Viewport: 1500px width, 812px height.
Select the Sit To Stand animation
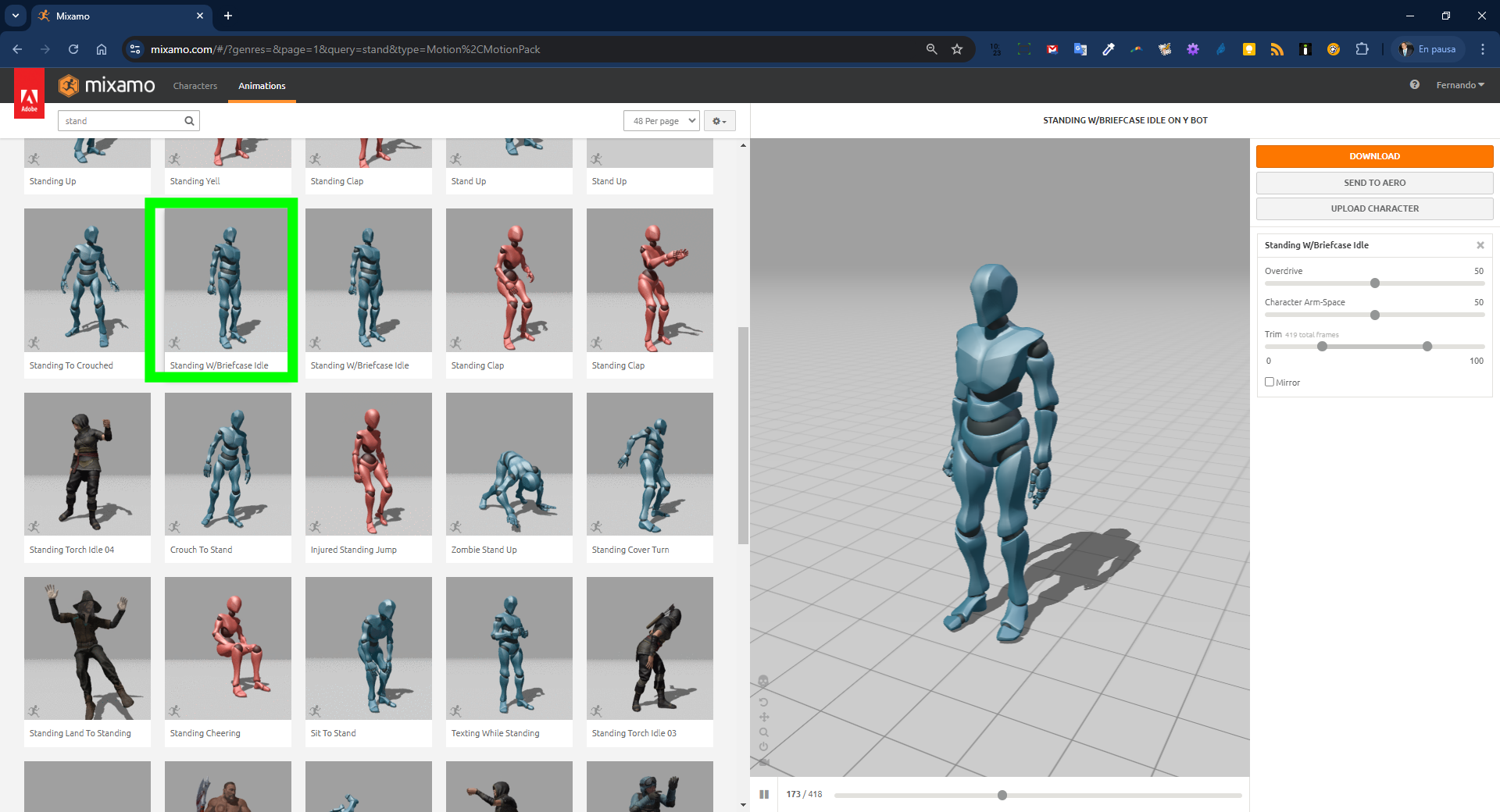(369, 661)
